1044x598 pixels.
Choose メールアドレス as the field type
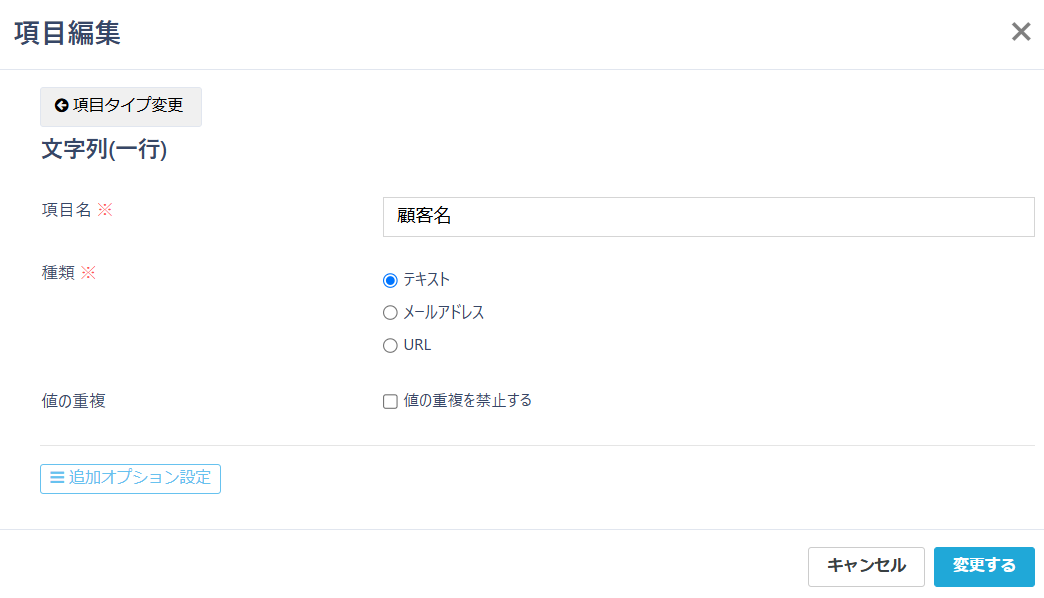point(389,312)
